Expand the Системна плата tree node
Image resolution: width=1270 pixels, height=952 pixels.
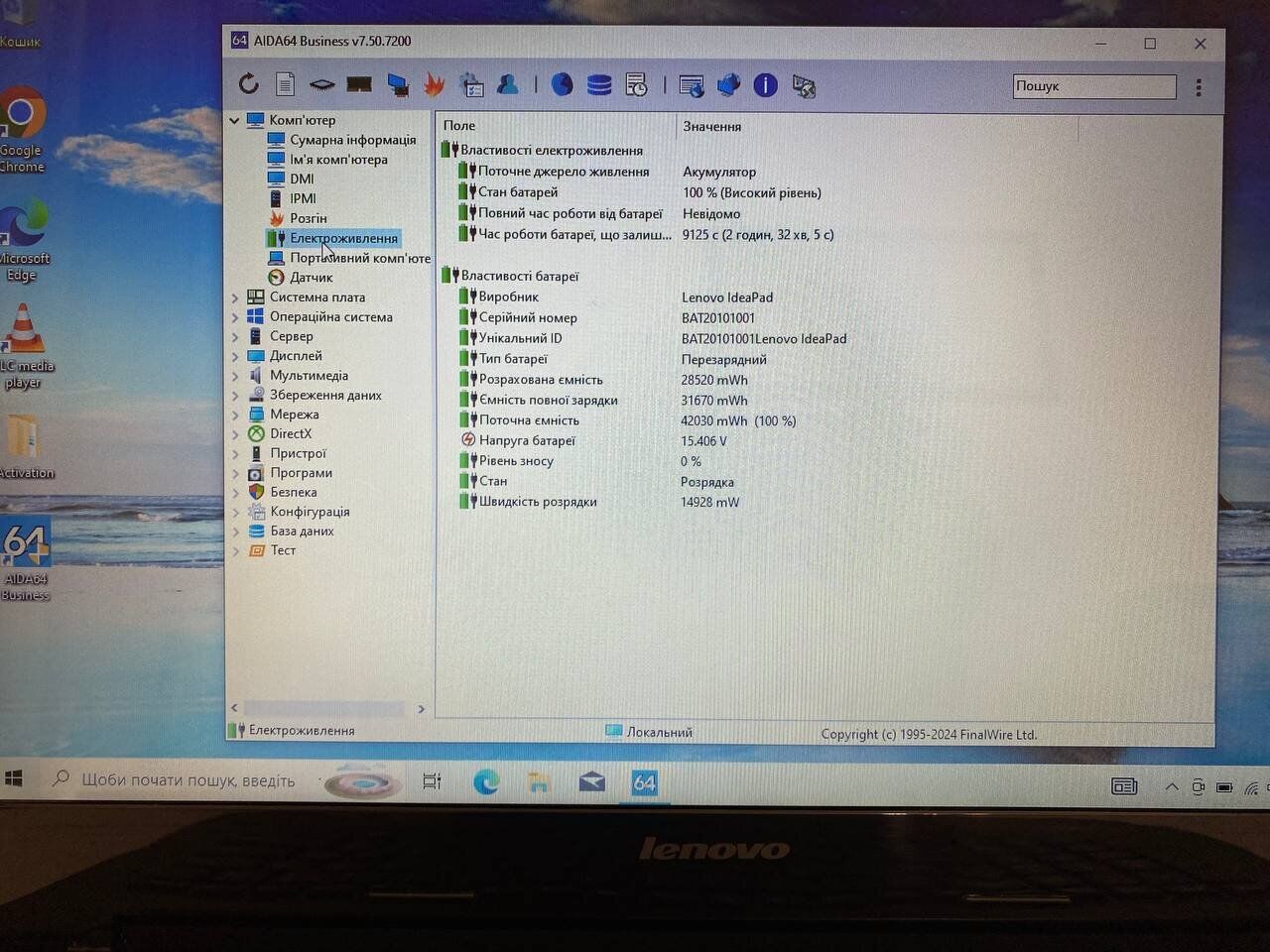(x=235, y=297)
